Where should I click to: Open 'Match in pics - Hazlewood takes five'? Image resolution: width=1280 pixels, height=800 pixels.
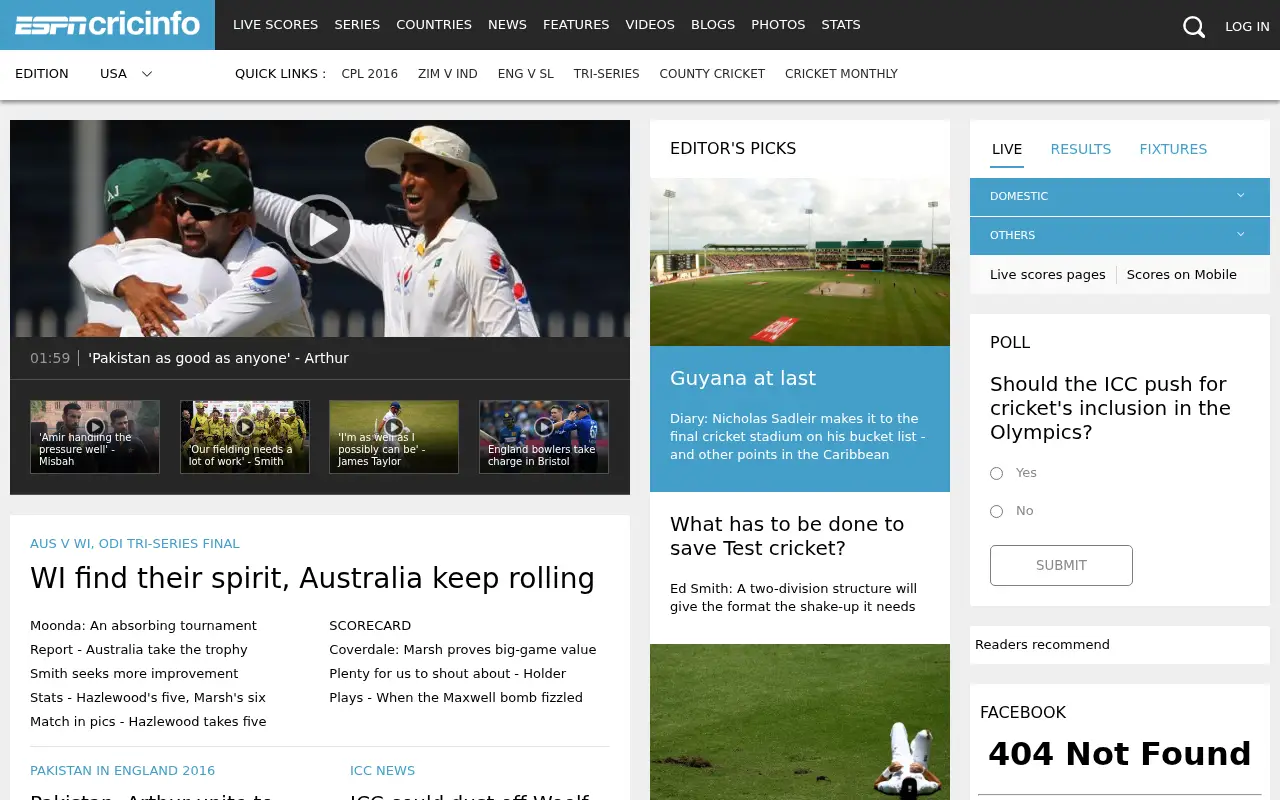click(148, 722)
